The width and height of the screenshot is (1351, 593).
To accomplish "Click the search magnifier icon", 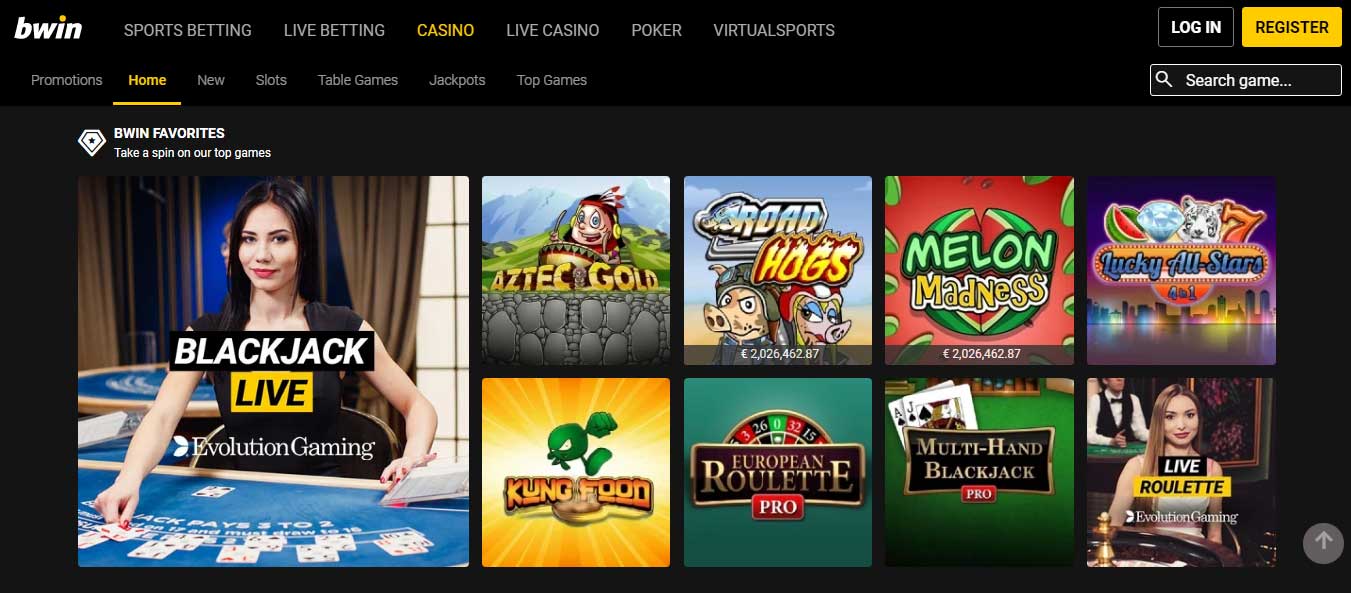I will pyautogui.click(x=1163, y=79).
